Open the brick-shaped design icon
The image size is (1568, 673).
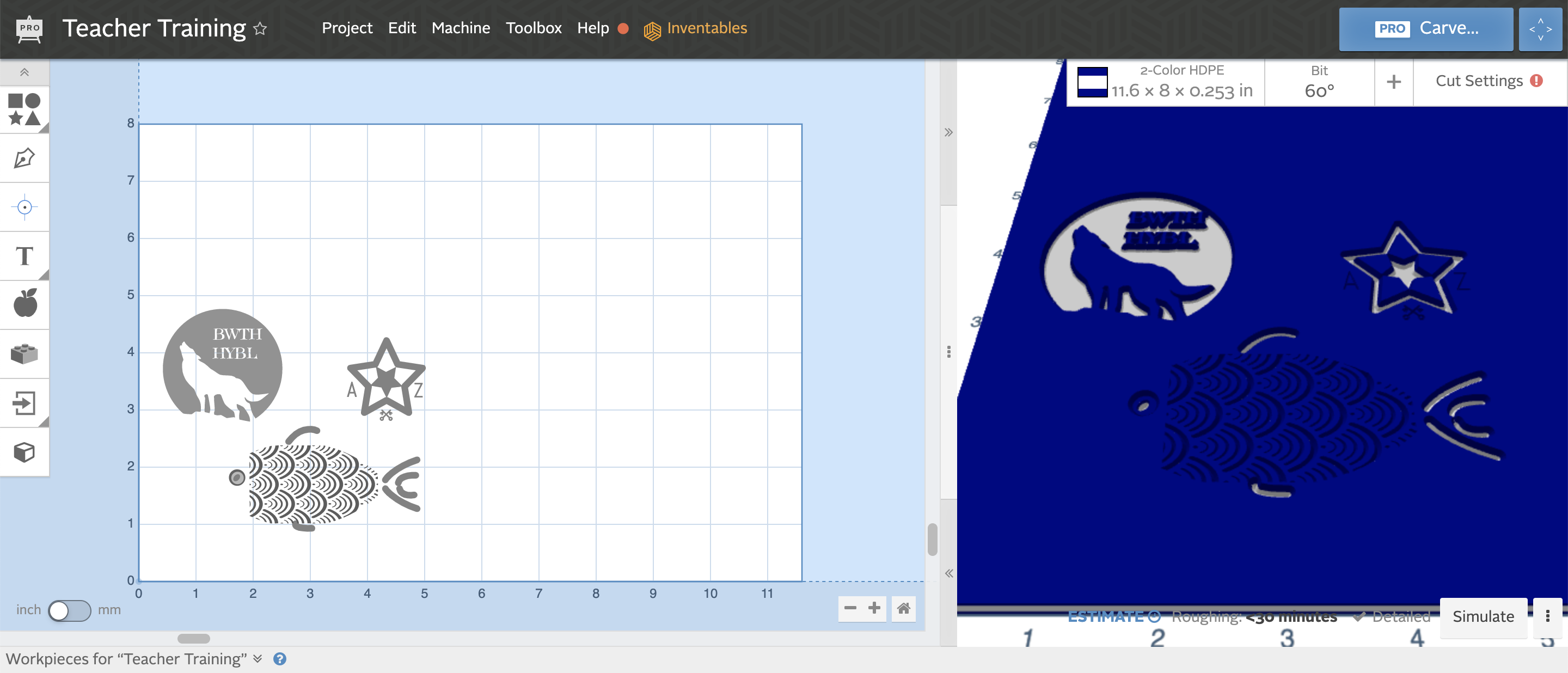24,353
